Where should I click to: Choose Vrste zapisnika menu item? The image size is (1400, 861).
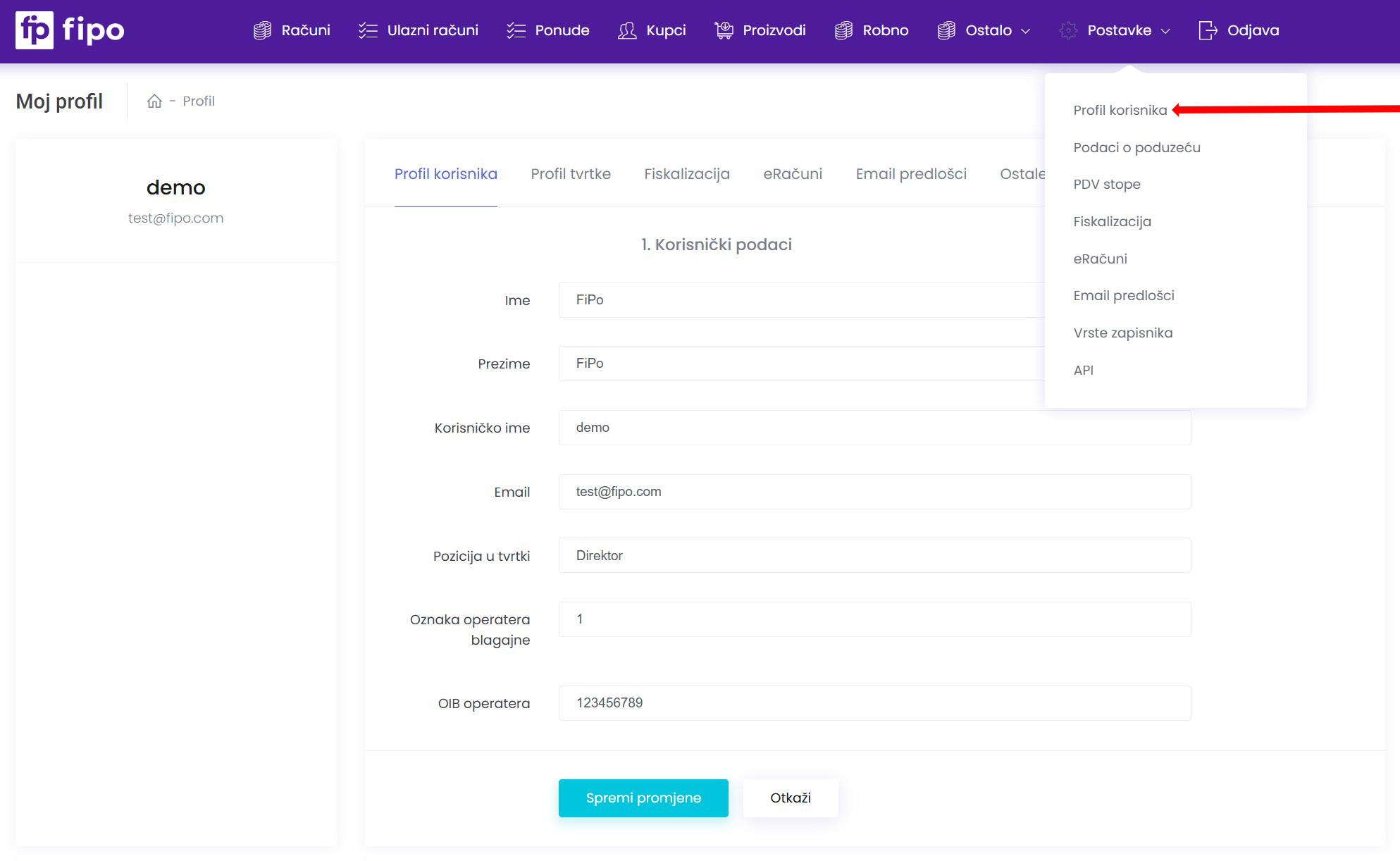click(1122, 333)
